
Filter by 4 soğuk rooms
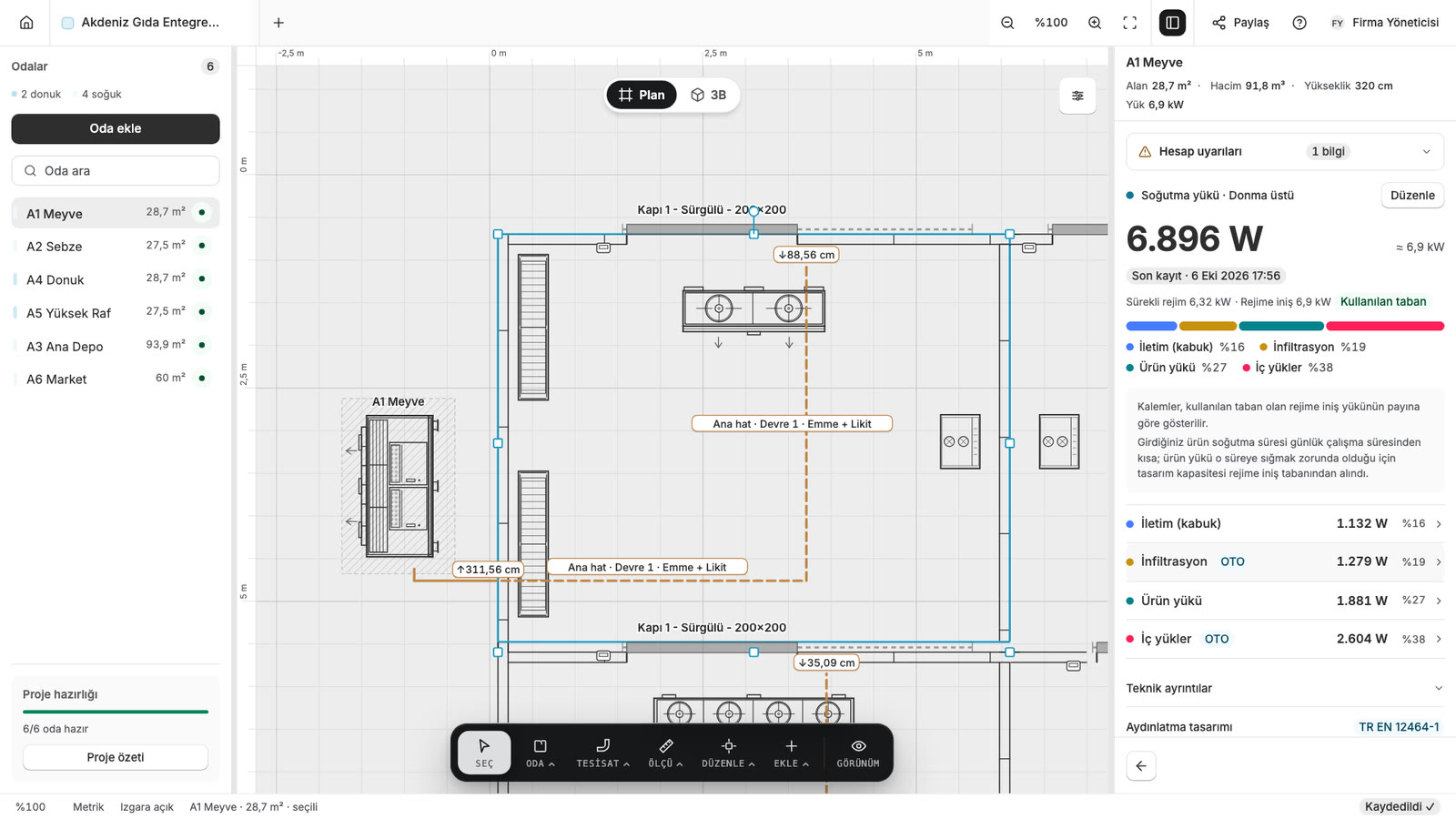pyautogui.click(x=97, y=94)
